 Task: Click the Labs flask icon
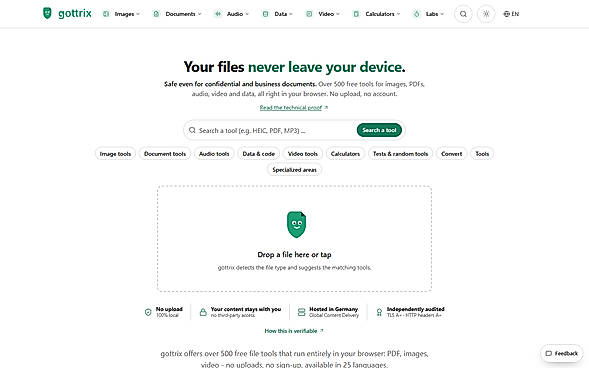tap(416, 14)
